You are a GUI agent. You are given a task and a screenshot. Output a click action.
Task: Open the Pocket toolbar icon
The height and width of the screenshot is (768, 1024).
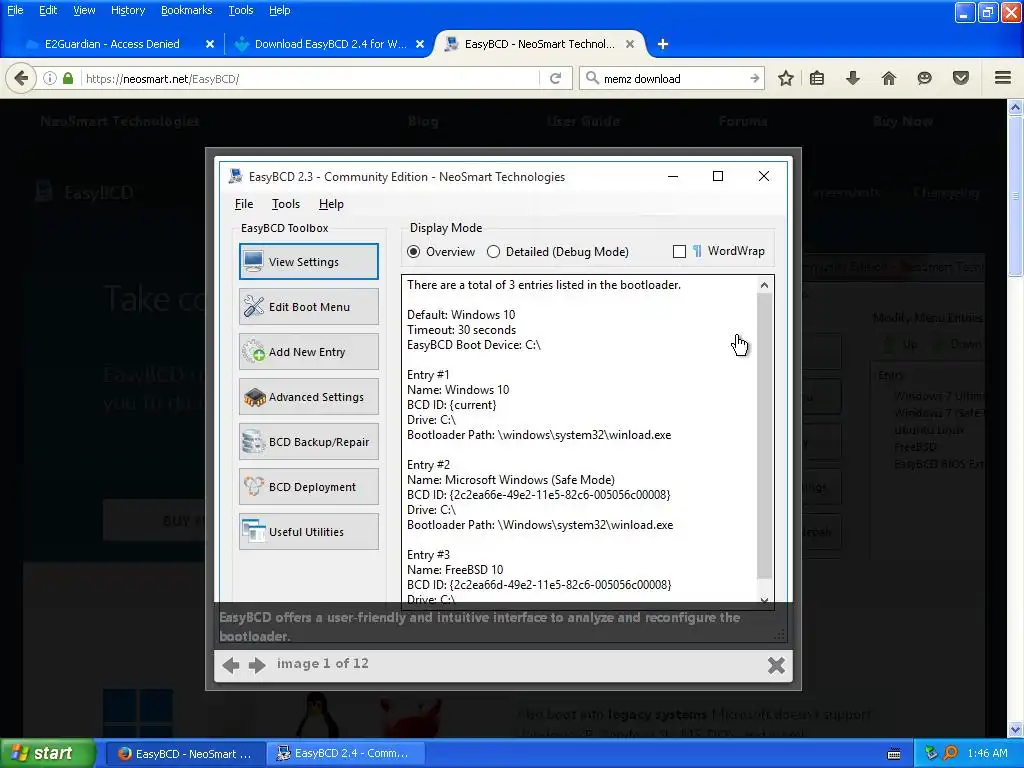960,78
